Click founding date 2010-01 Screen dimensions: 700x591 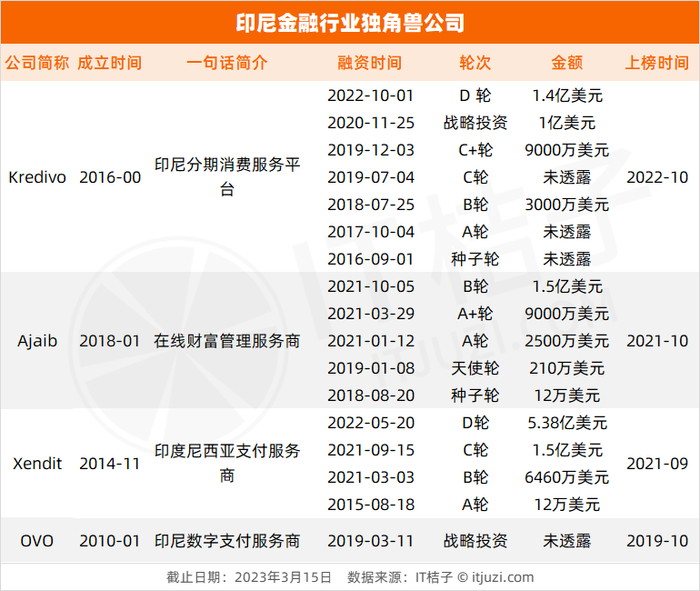(110, 541)
